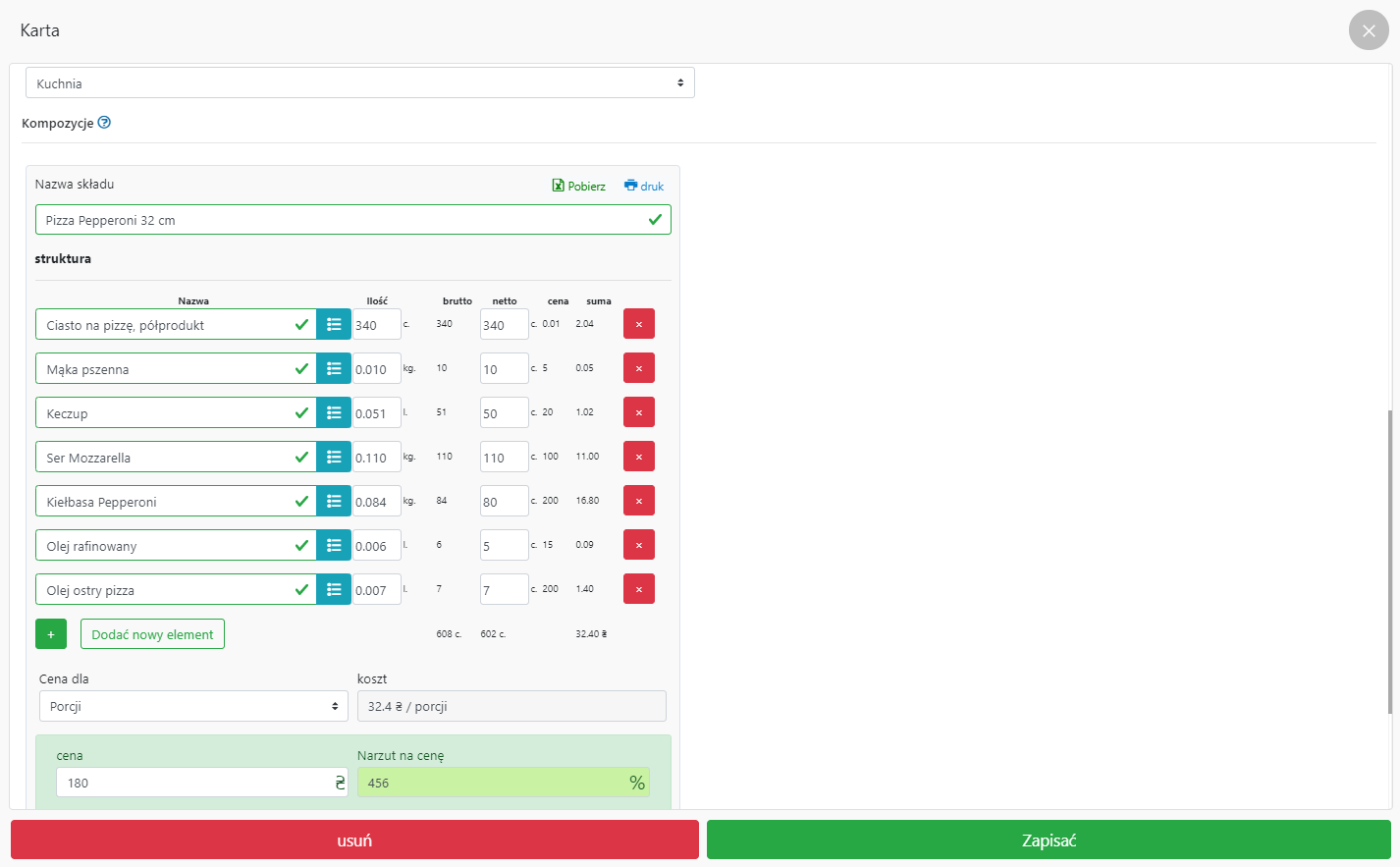Viewport: 1400px width, 867px height.
Task: Click the Narzut na cenę markup field
Action: [491, 783]
